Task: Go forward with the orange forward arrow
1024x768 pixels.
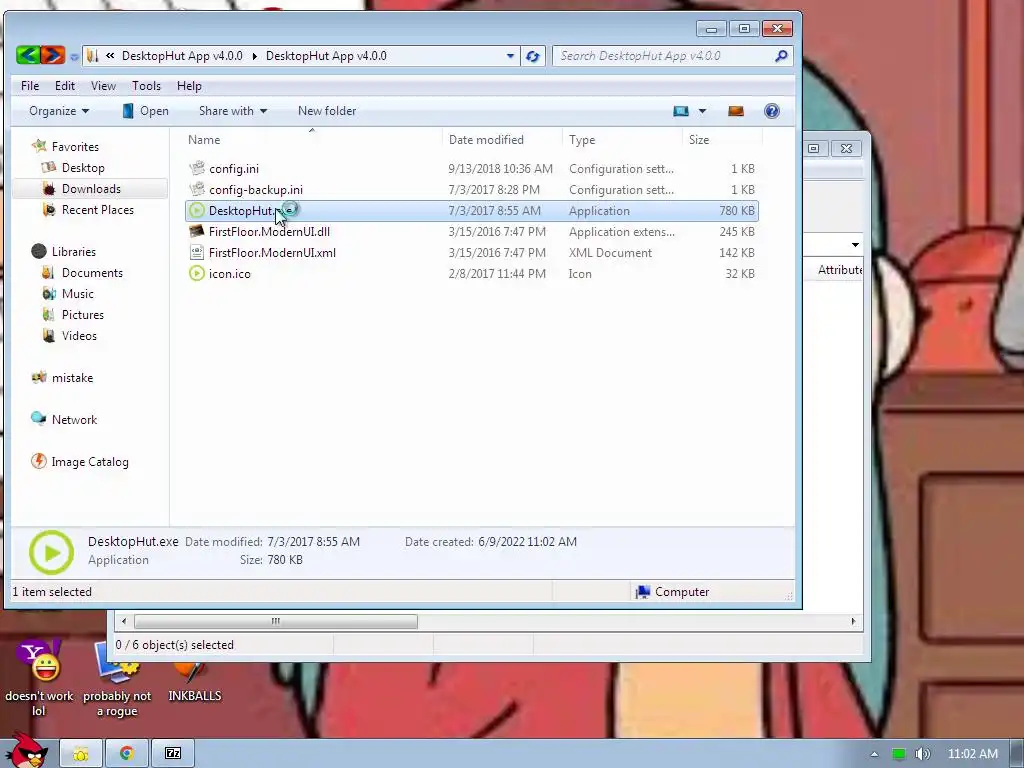Action: point(53,56)
